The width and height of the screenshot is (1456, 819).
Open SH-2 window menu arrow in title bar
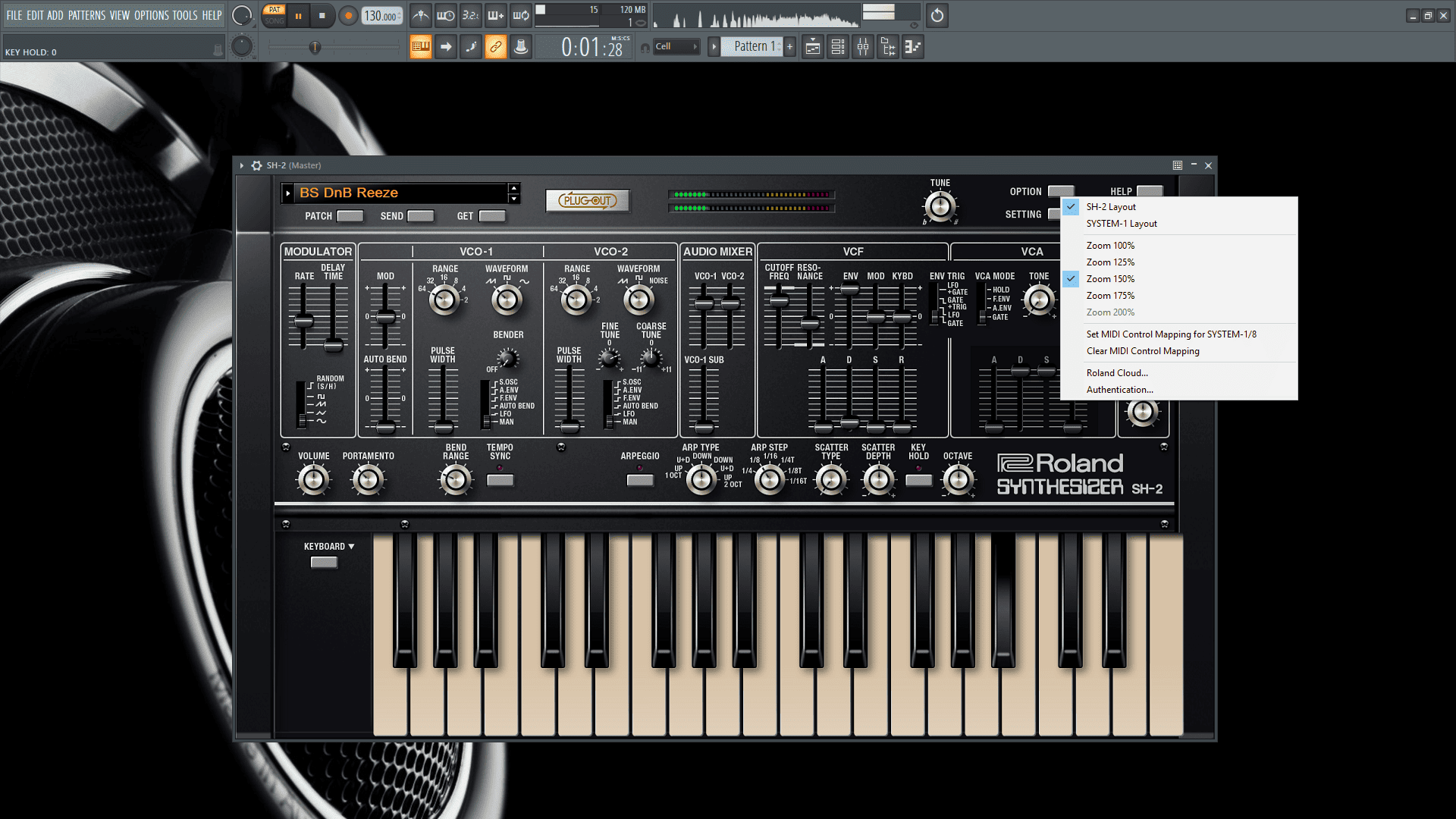[x=242, y=165]
